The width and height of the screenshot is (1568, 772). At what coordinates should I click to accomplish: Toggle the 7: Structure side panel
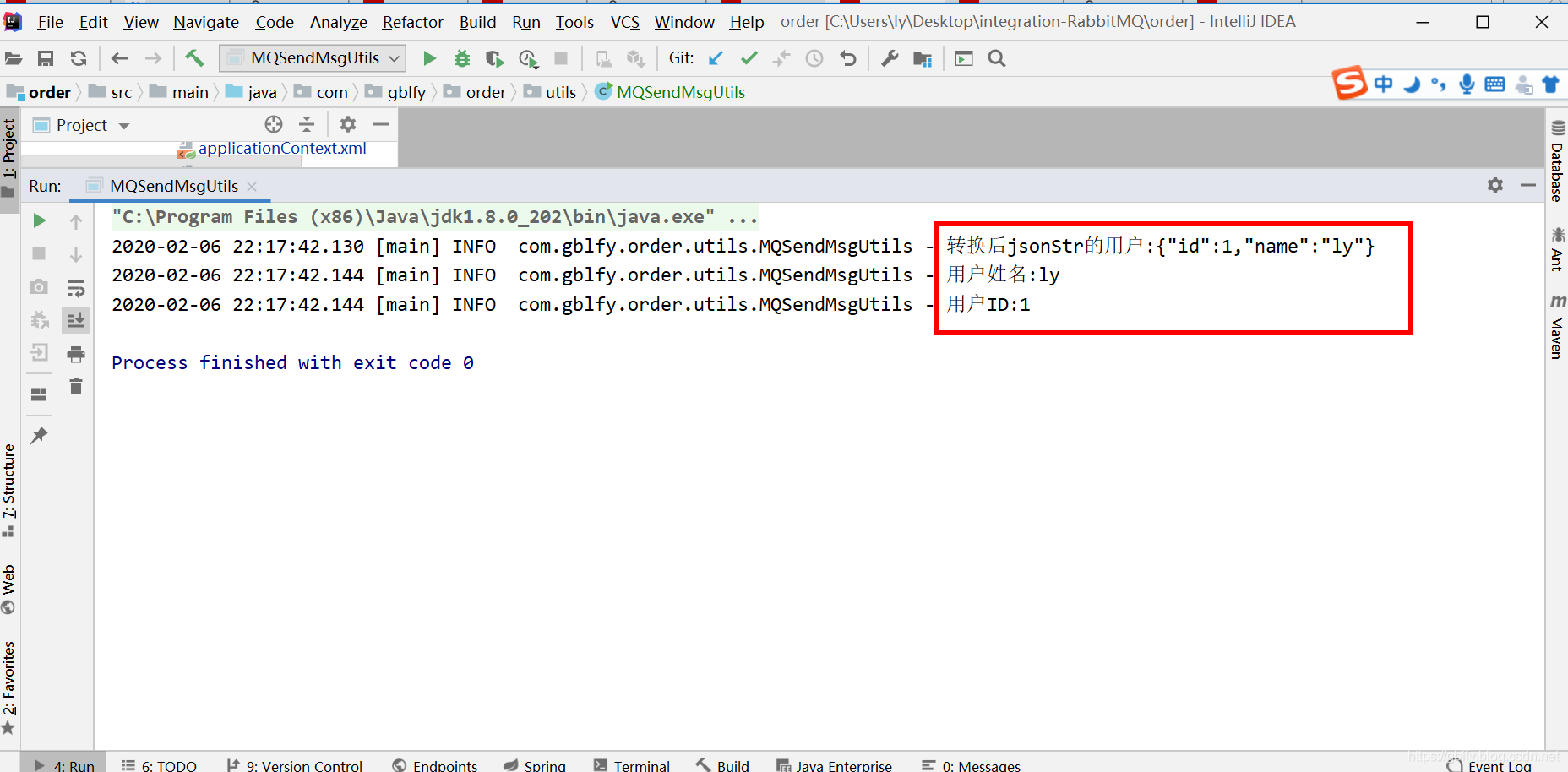tap(9, 491)
